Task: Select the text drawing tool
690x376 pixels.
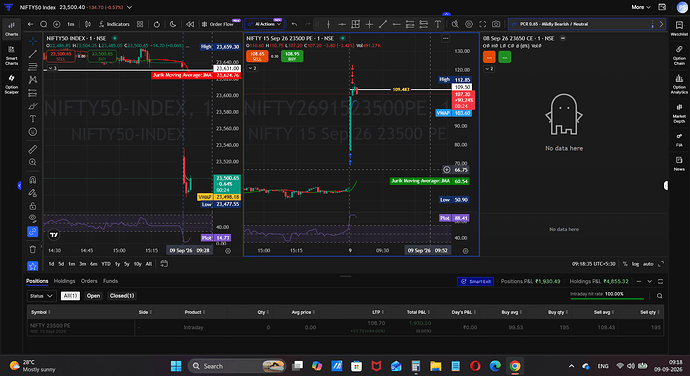Action: pos(33,119)
